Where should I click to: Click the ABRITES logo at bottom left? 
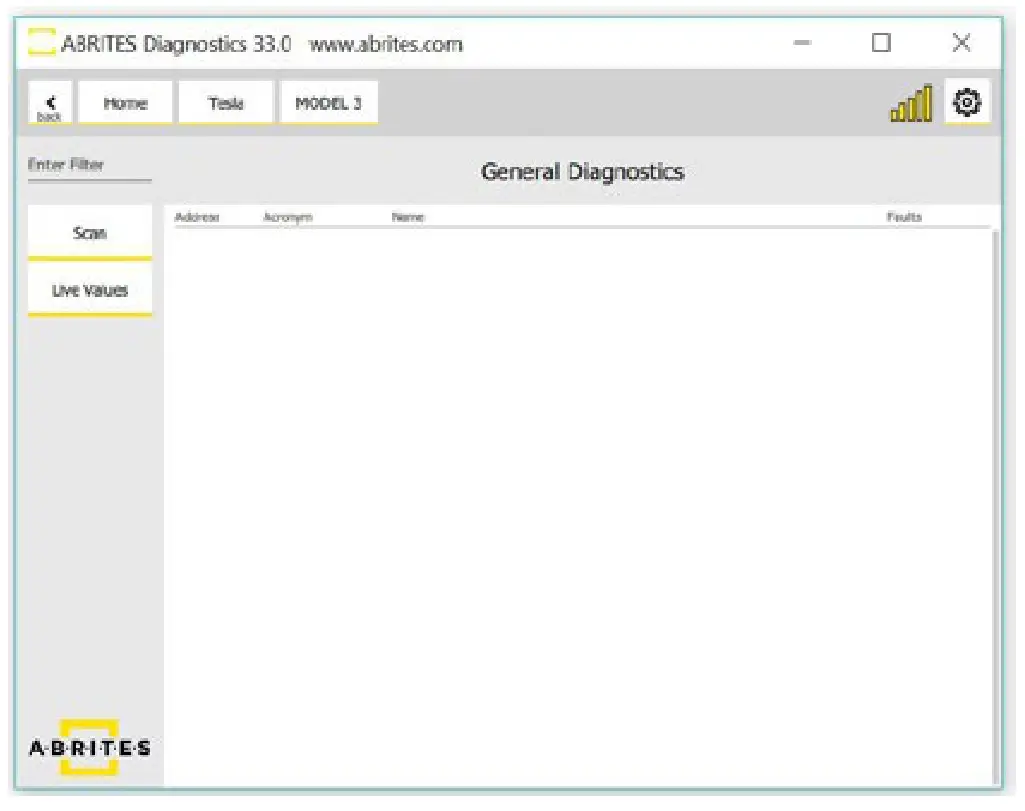pos(90,748)
